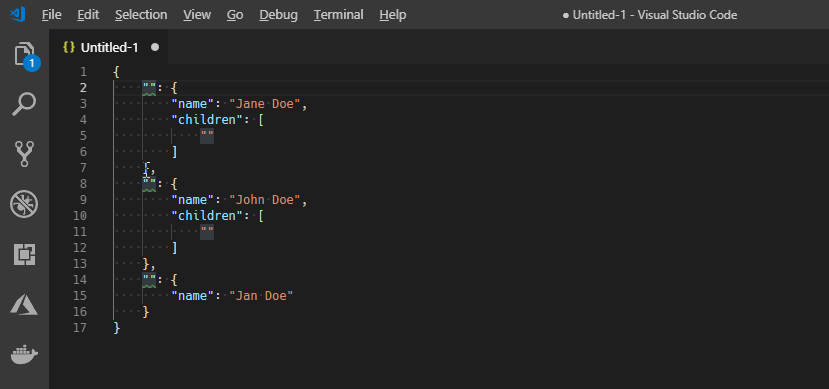Open the Extensions view icon
The image size is (829, 389).
coord(24,254)
